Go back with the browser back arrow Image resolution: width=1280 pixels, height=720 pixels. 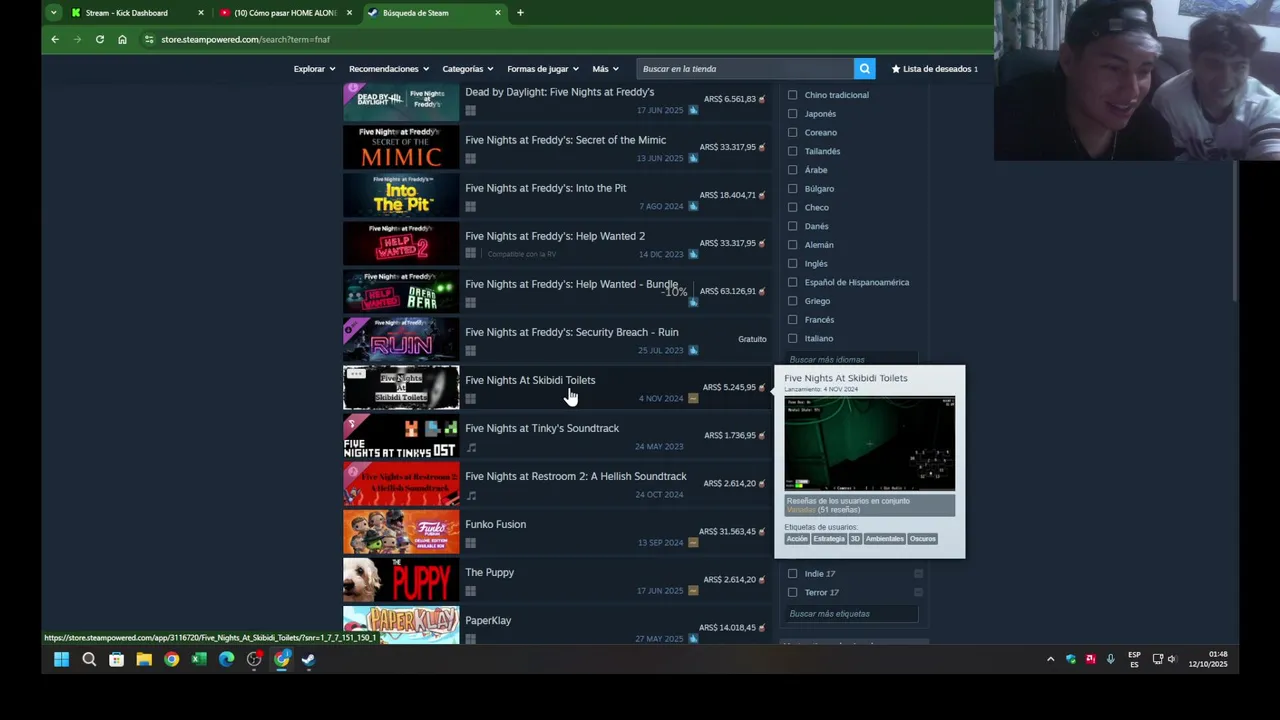coord(55,39)
